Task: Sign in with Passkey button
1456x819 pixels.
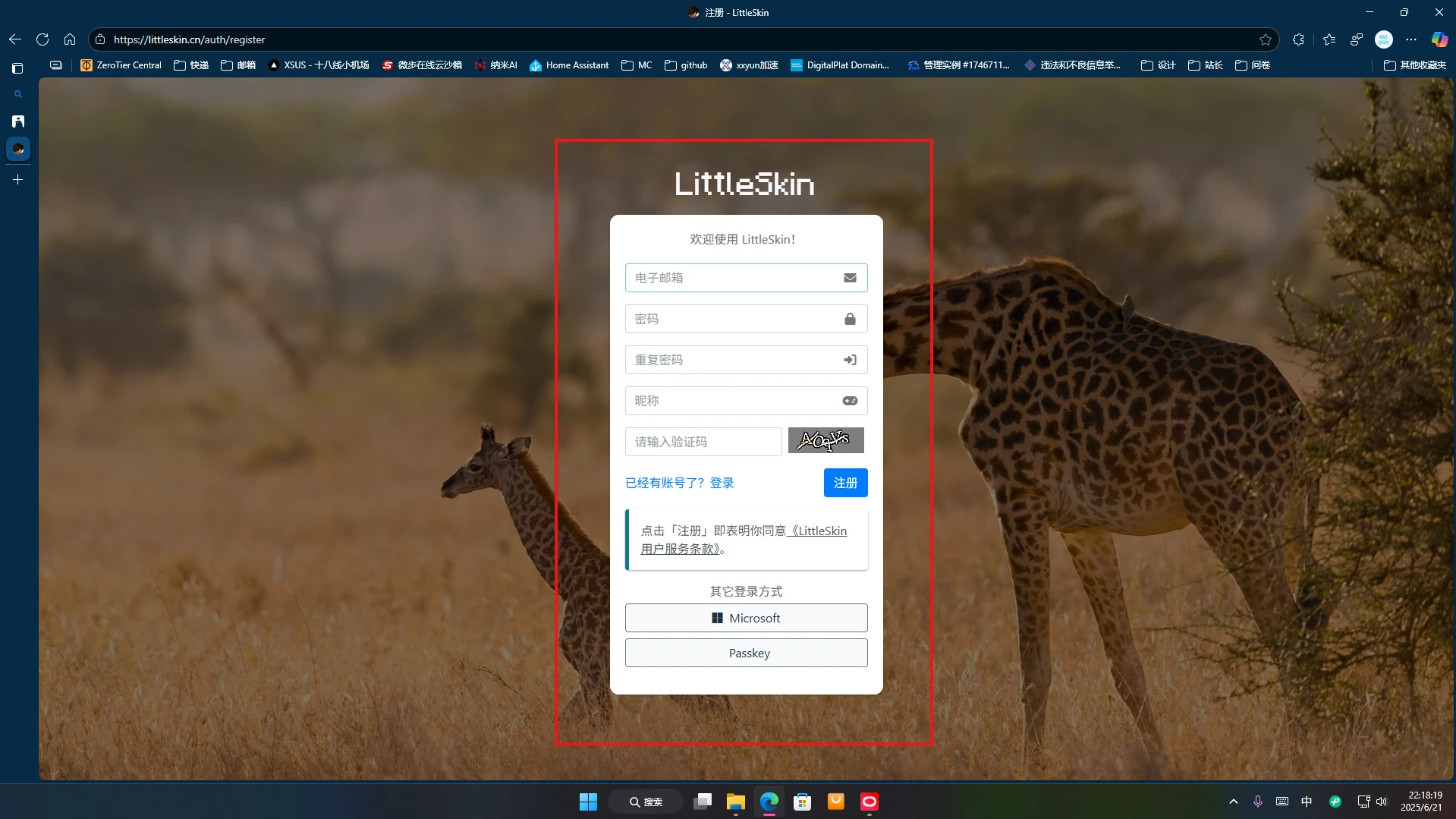Action: [746, 653]
